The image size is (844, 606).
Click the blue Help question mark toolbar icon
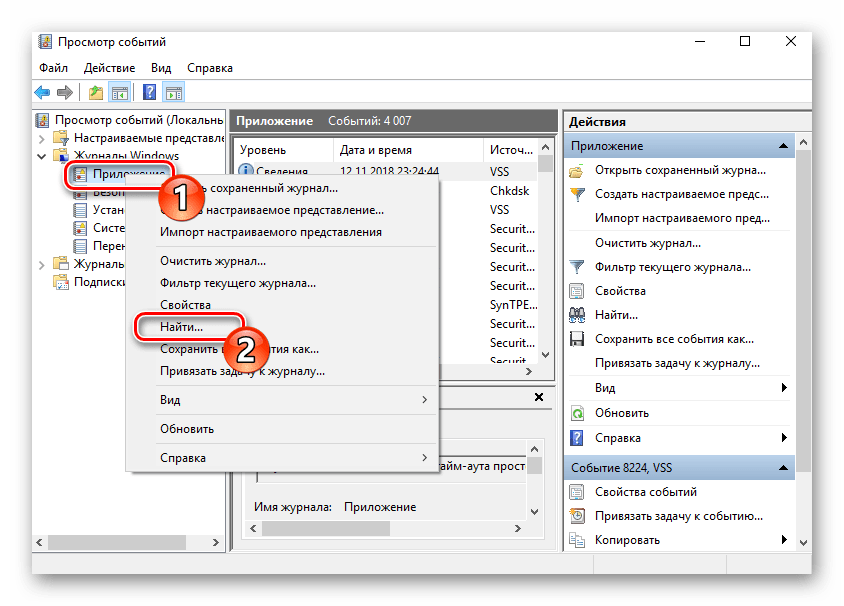(150, 93)
